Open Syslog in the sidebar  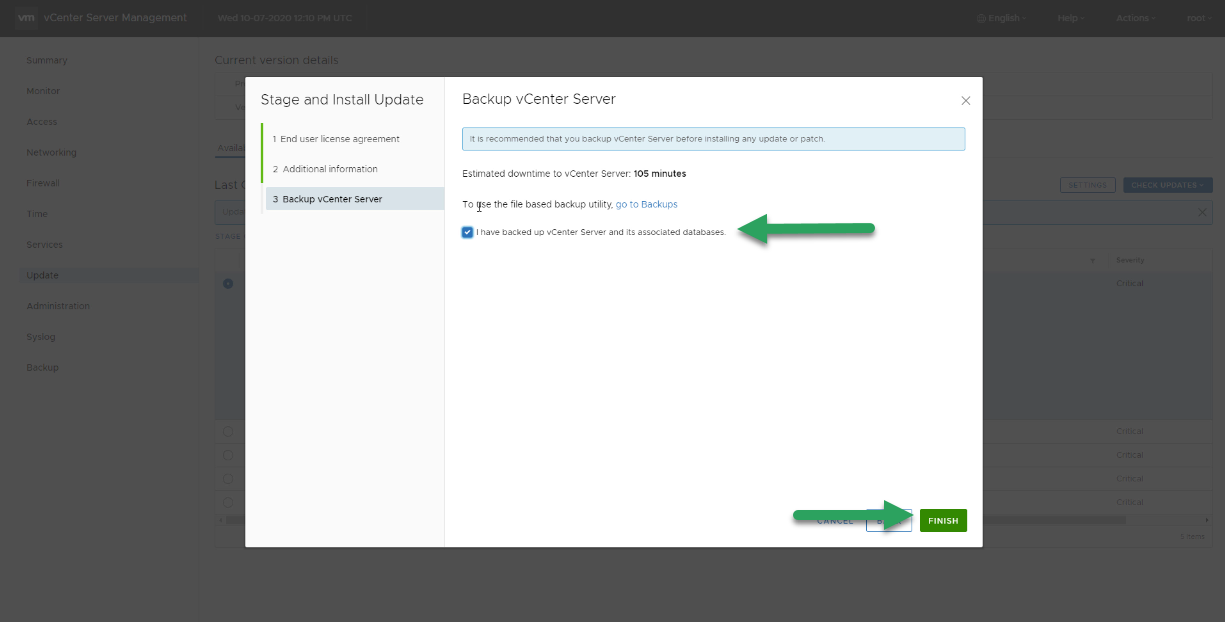pyautogui.click(x=41, y=337)
